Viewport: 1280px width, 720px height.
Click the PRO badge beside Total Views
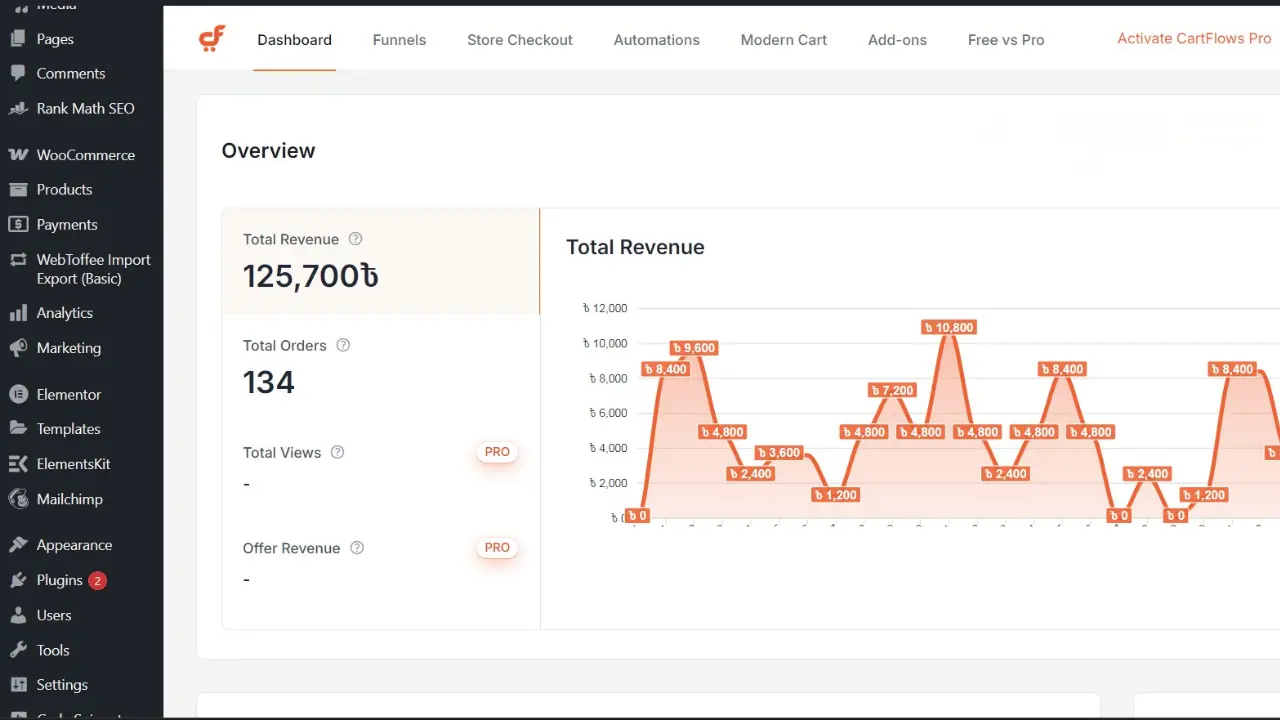point(497,452)
